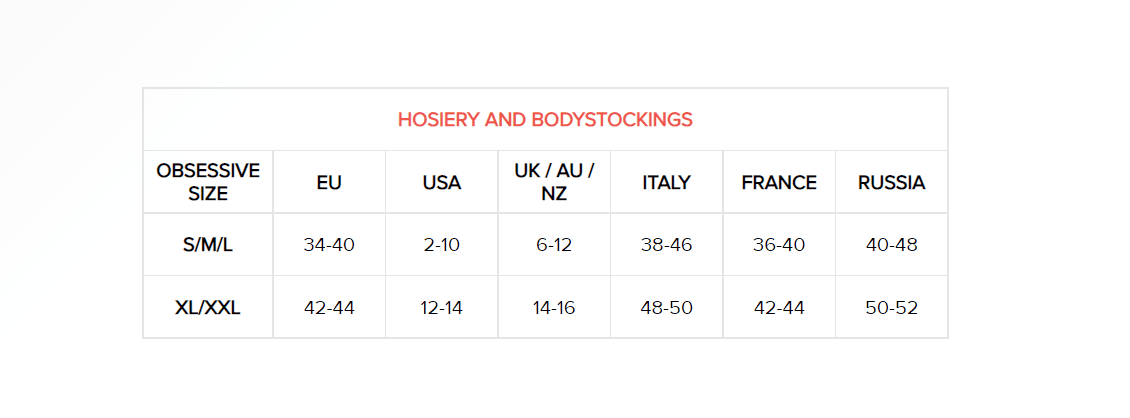The width and height of the screenshot is (1130, 418).
Task: Select the Obsessive Size column header
Action: point(208,182)
